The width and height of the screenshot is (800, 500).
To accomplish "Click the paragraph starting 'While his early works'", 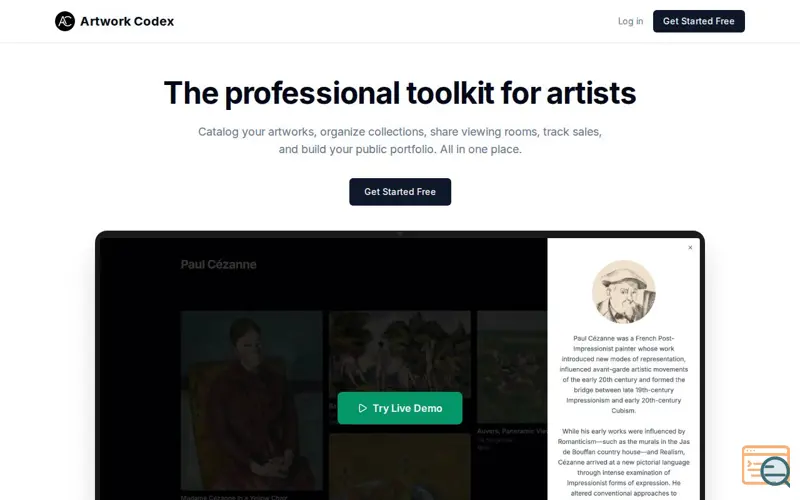I will (623, 462).
